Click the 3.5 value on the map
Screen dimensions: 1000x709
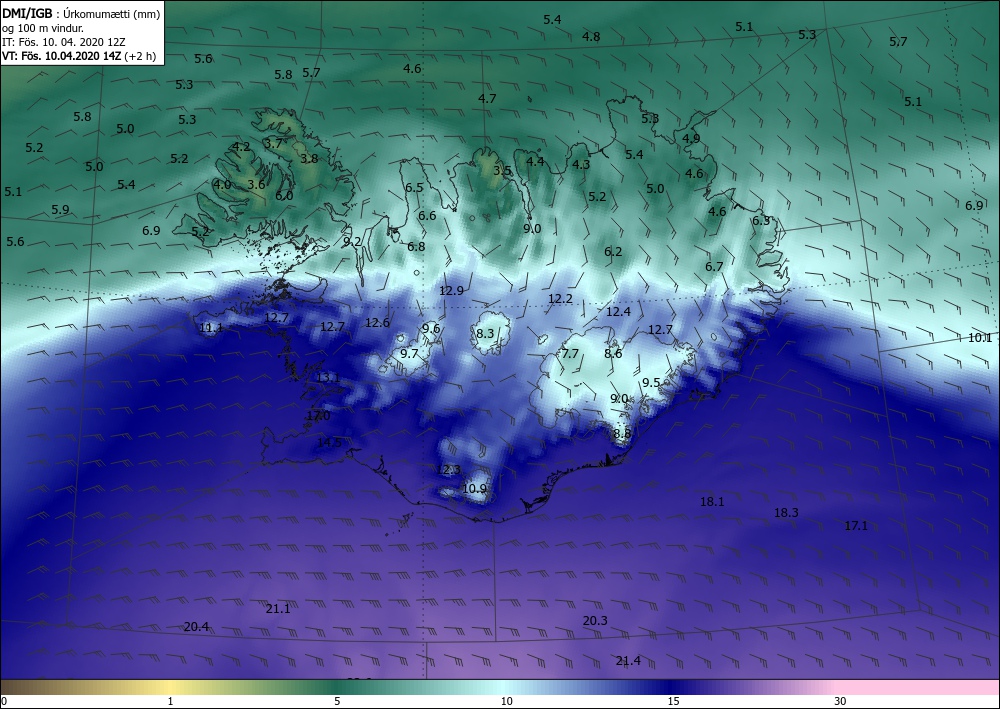[x=503, y=170]
